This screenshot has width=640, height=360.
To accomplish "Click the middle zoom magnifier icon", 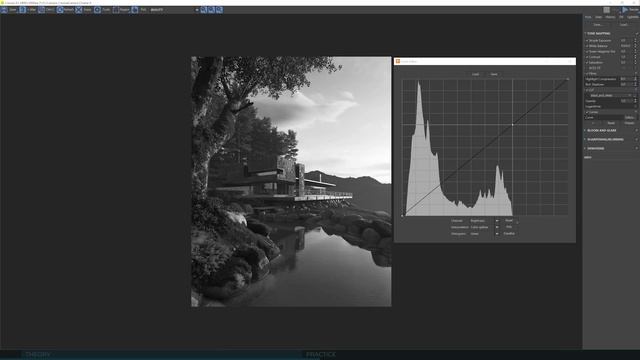I will [x=211, y=10].
